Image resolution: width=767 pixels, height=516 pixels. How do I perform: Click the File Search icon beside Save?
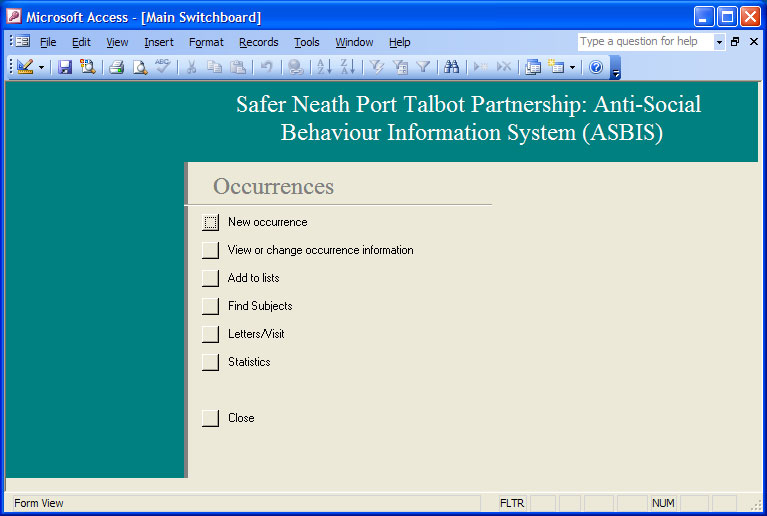point(88,67)
